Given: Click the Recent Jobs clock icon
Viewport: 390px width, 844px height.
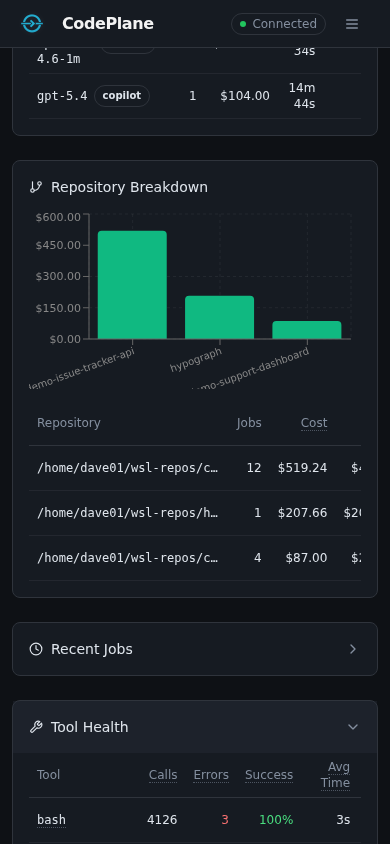Looking at the screenshot, I should [36, 649].
